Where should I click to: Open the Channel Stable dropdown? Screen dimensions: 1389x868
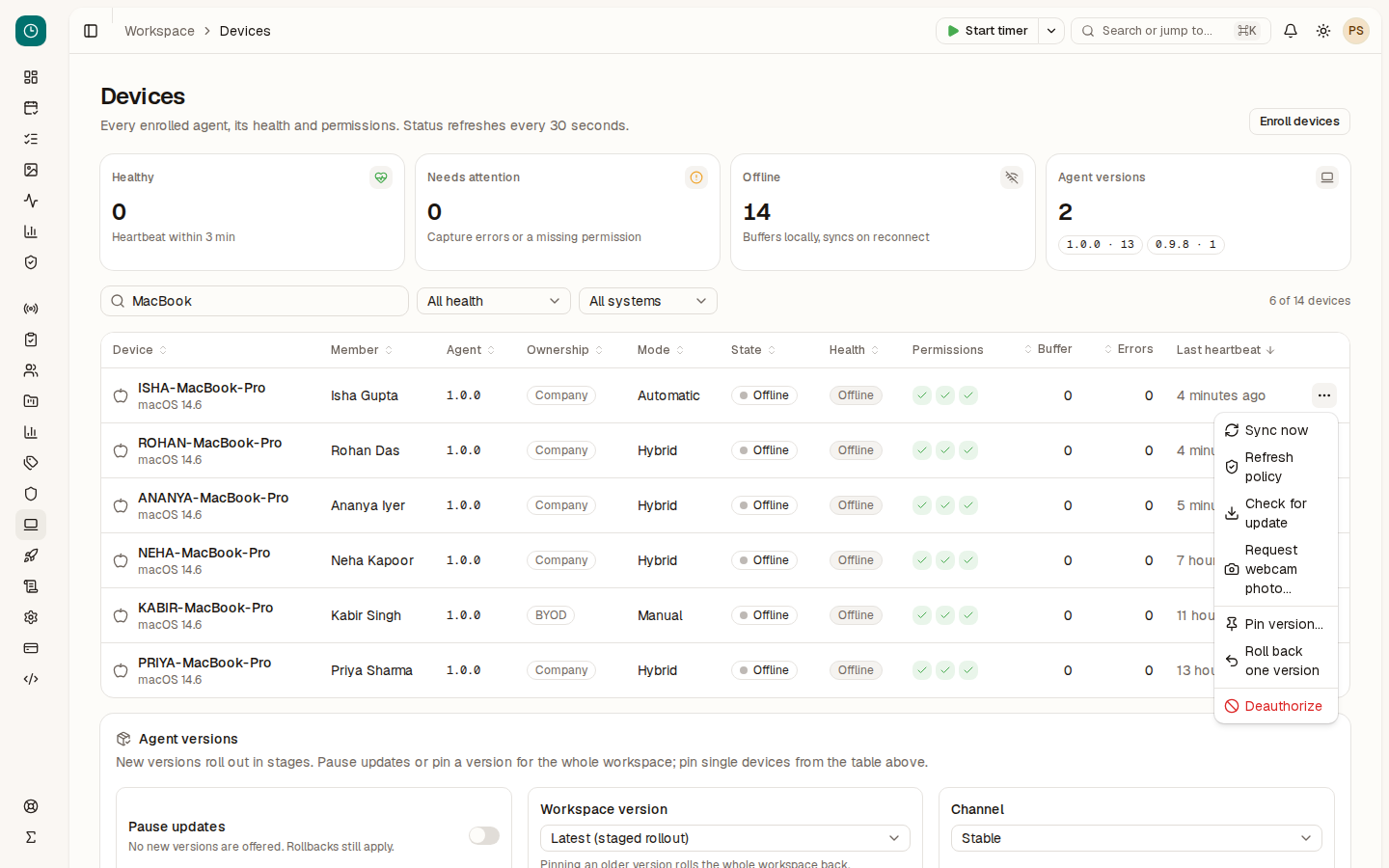tap(1136, 838)
